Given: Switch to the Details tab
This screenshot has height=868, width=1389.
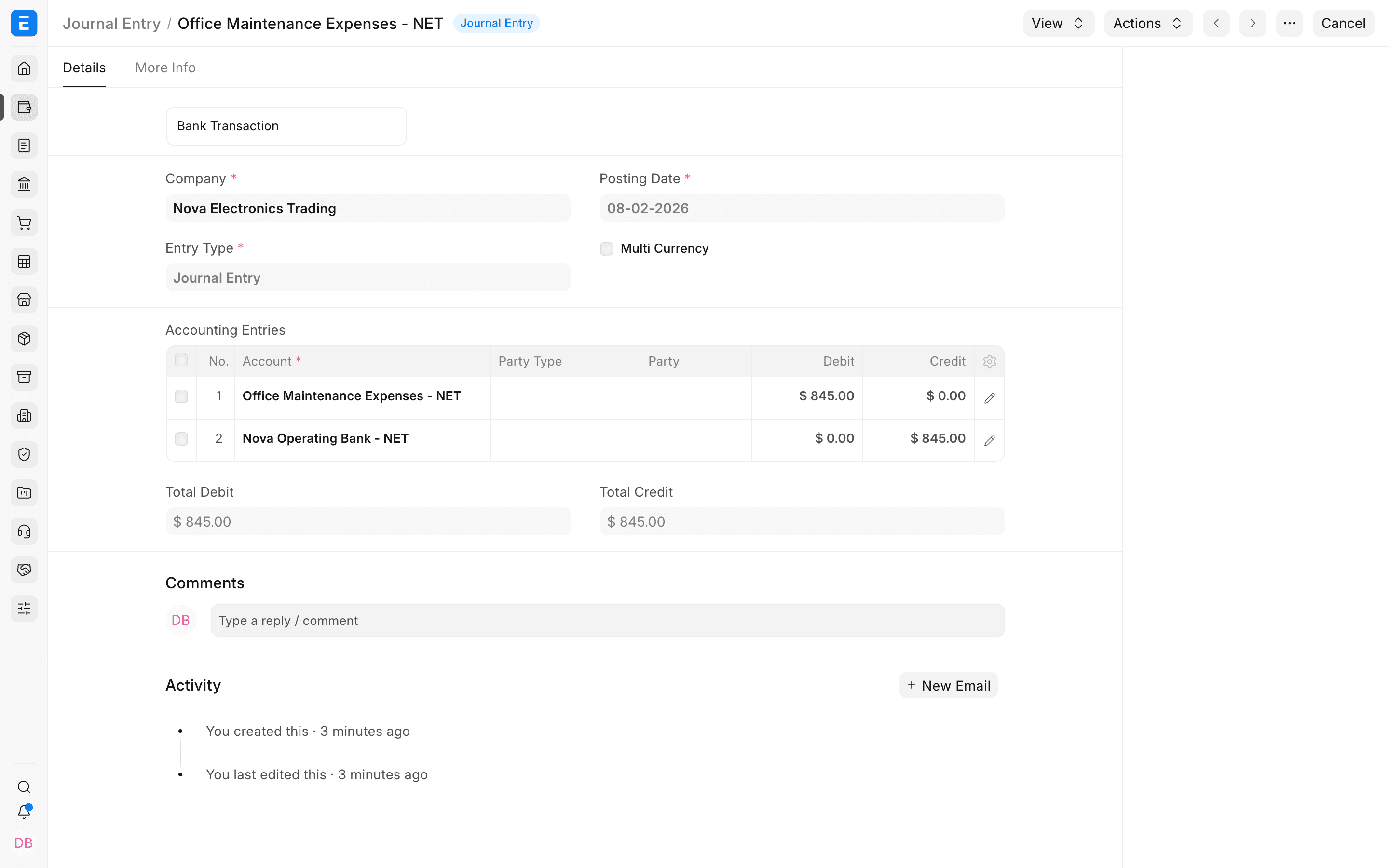Looking at the screenshot, I should coord(84,68).
